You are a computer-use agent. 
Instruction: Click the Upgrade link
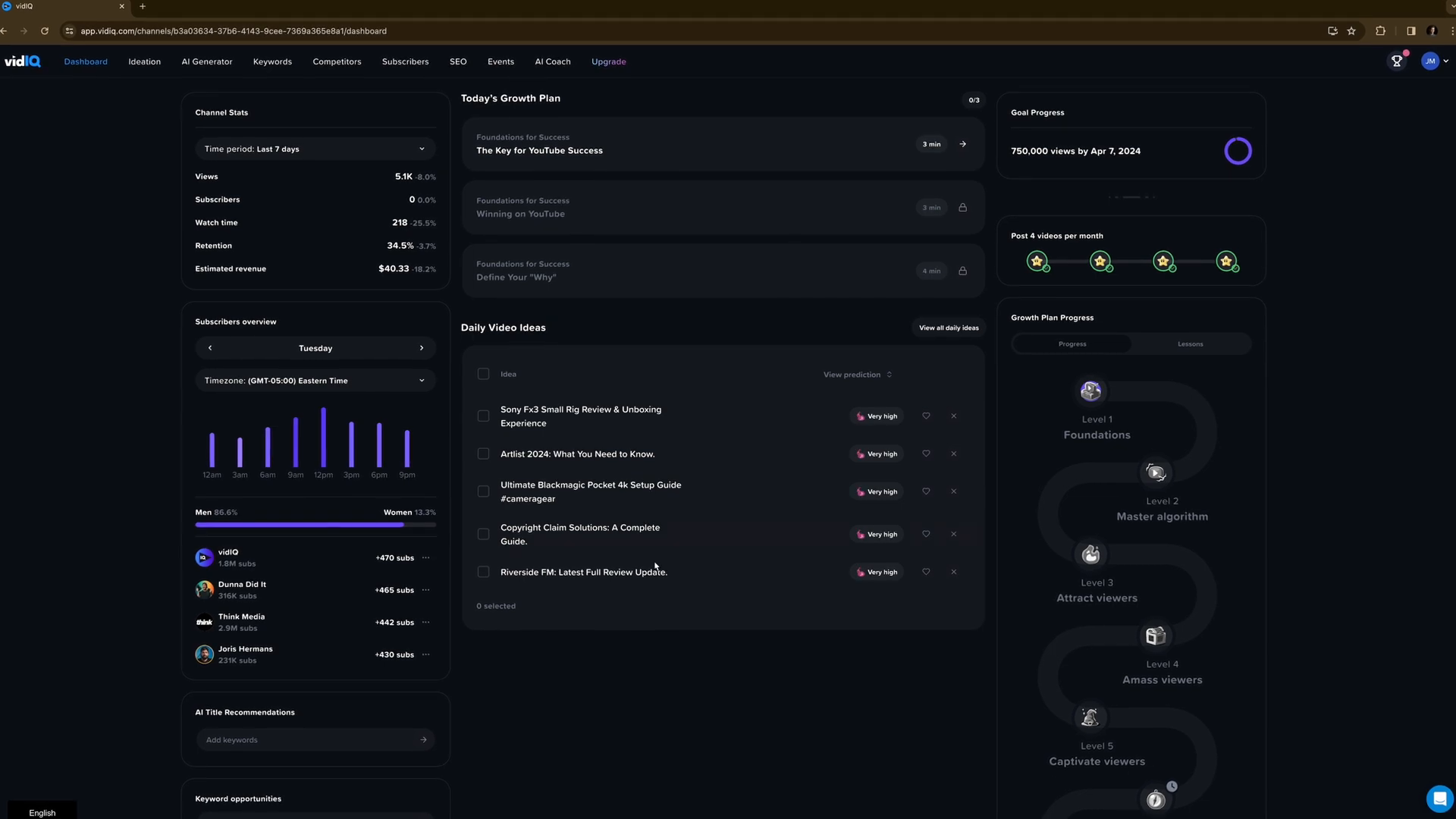click(x=609, y=61)
